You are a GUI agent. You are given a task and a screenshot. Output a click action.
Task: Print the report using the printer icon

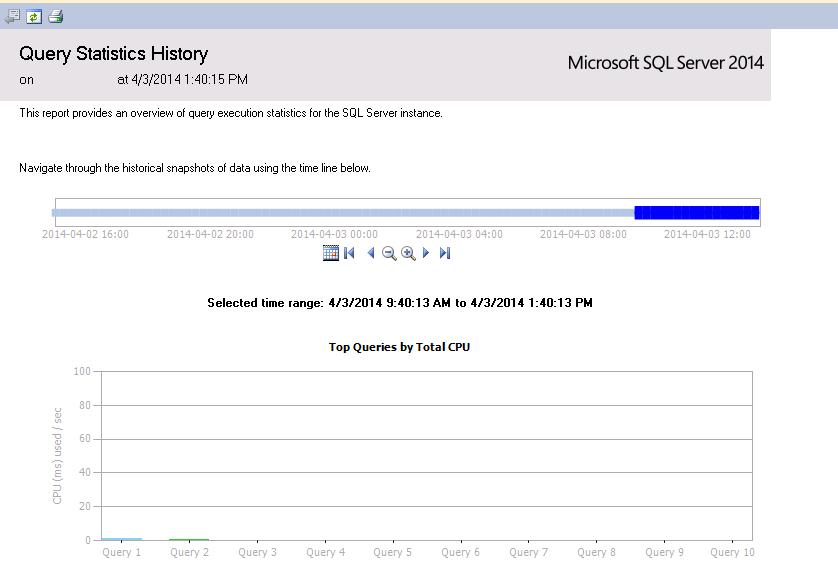tap(55, 16)
